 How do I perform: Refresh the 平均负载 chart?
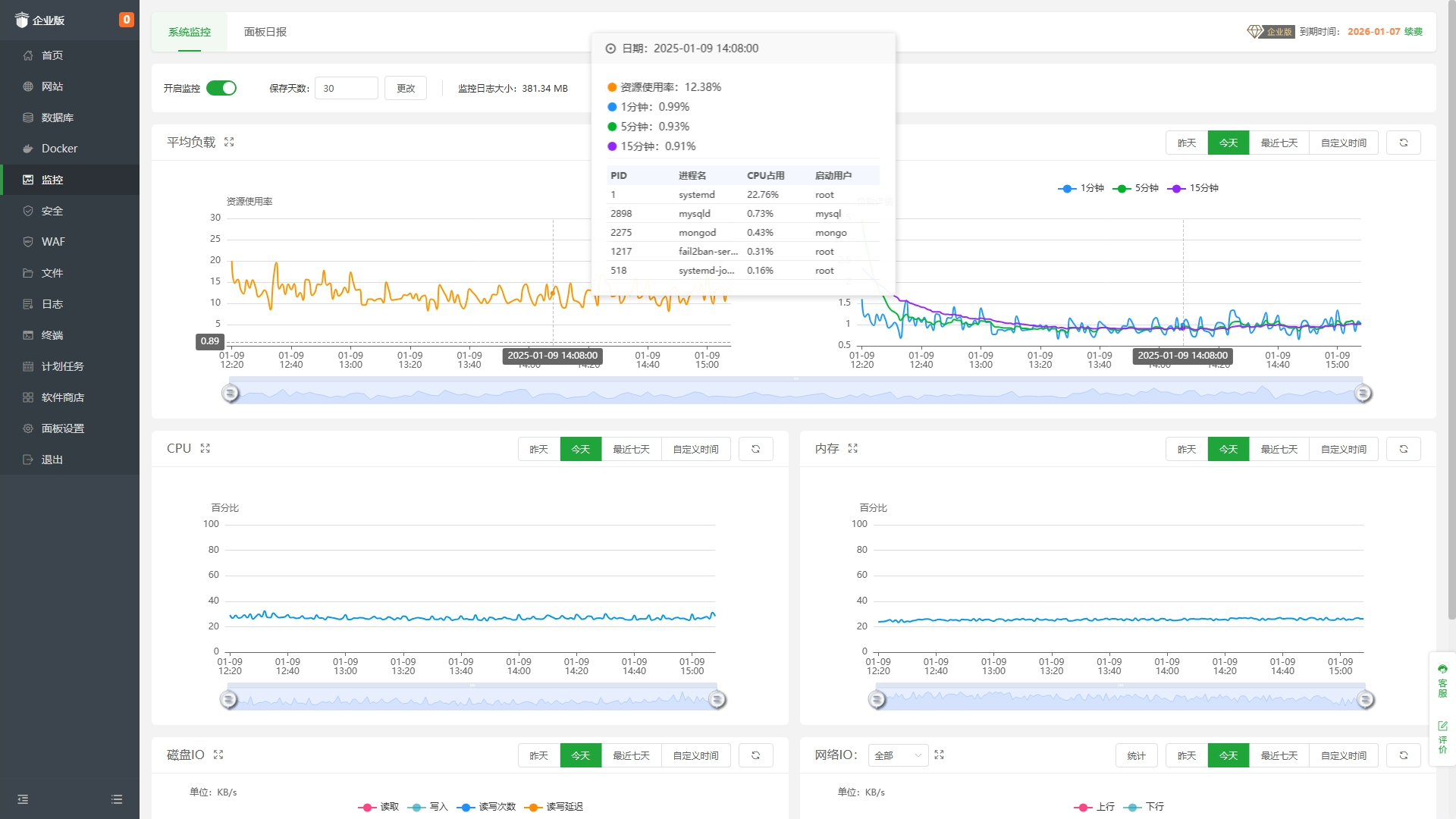pyautogui.click(x=1403, y=143)
